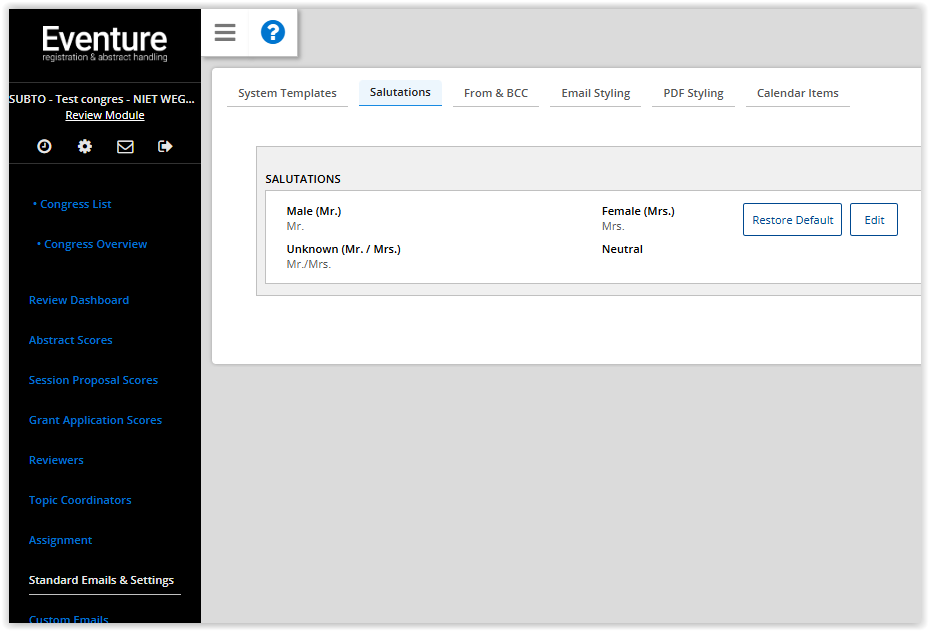The image size is (929, 631).
Task: Open Topic Coordinators menu item
Action: coord(80,500)
